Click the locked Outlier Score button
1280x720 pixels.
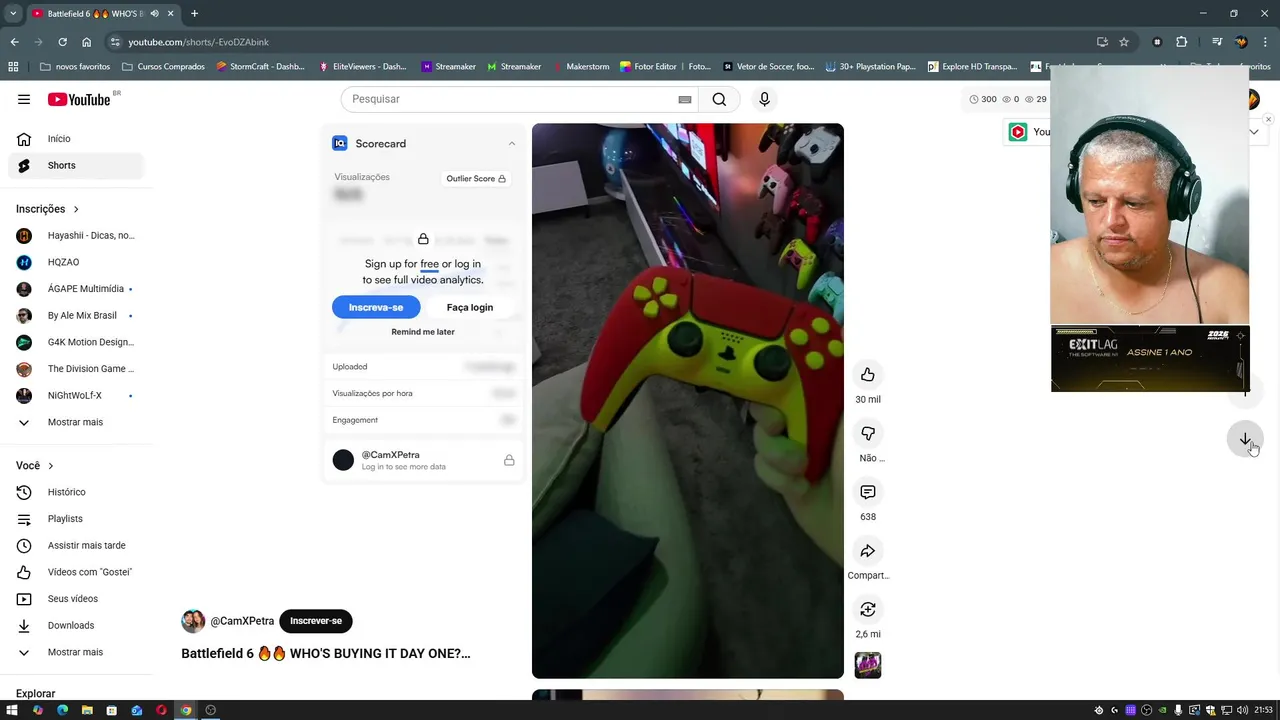[x=476, y=179]
